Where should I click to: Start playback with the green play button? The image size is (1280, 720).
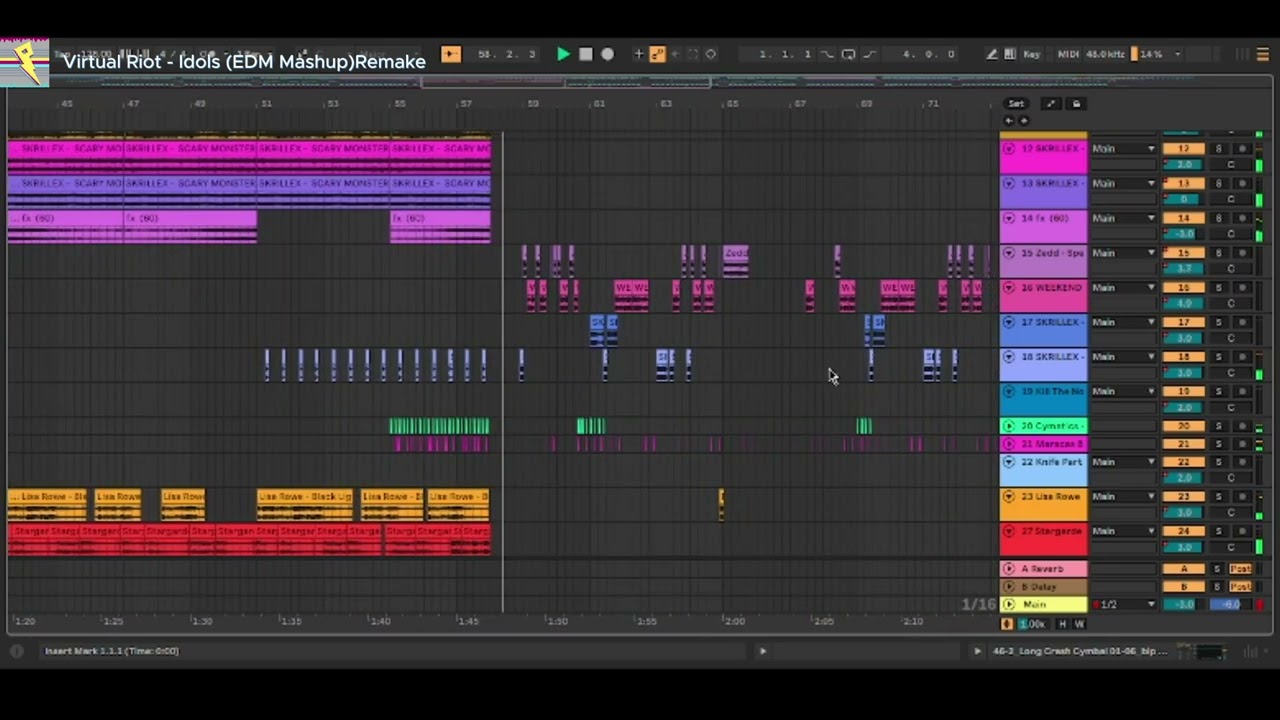[563, 54]
